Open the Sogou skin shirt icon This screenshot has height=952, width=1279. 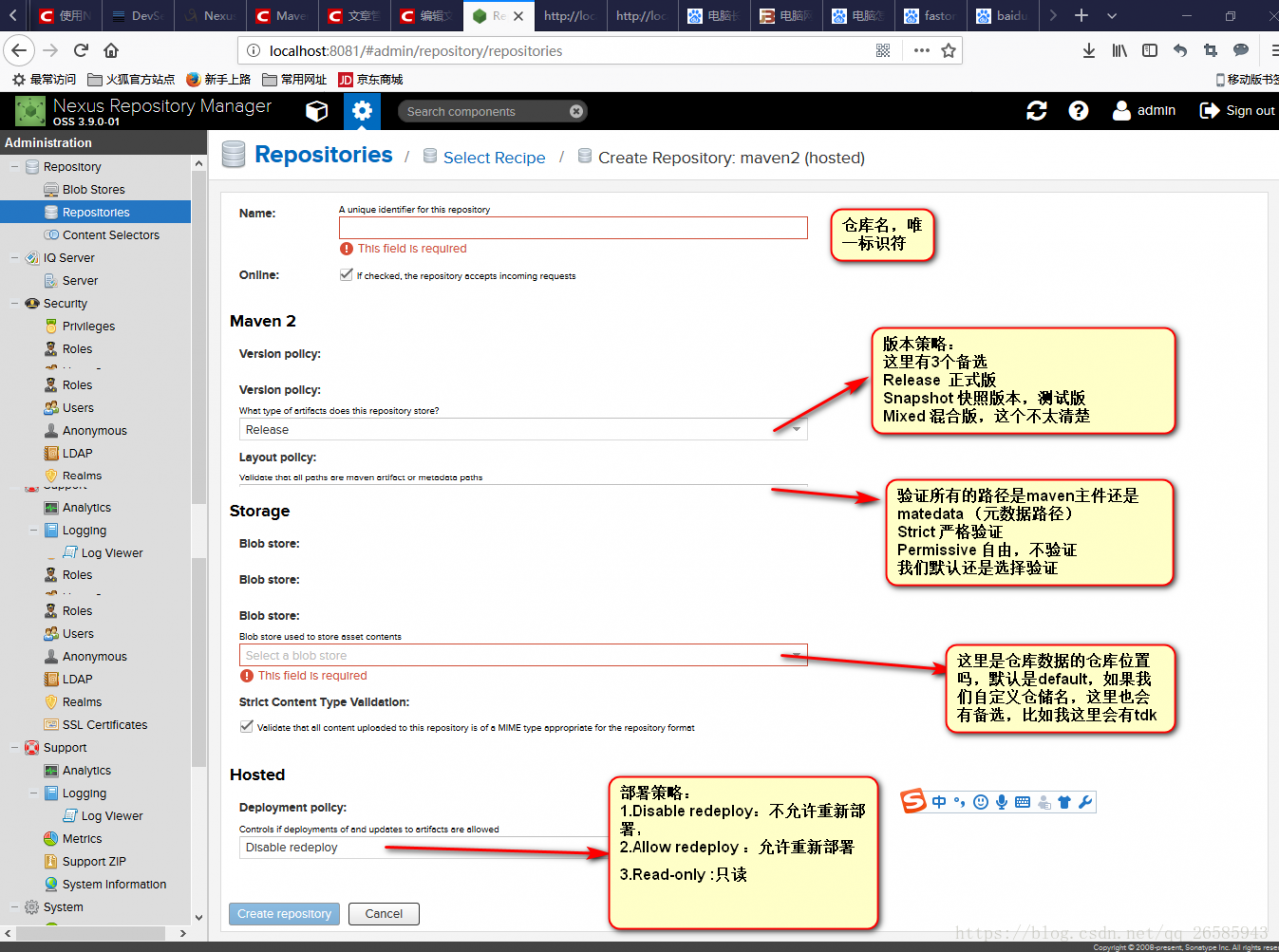point(1064,802)
